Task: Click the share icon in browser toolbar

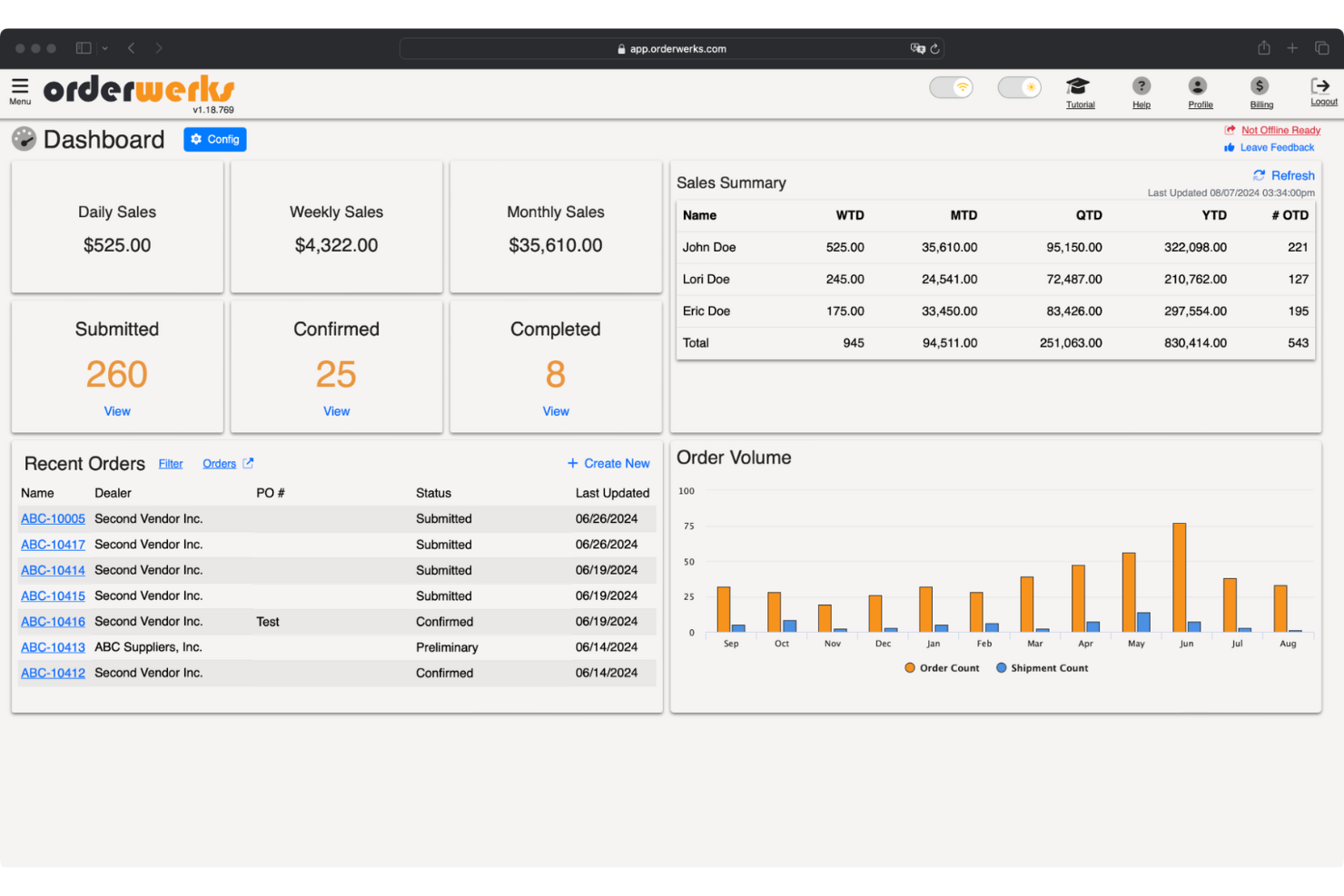Action: point(1263,48)
